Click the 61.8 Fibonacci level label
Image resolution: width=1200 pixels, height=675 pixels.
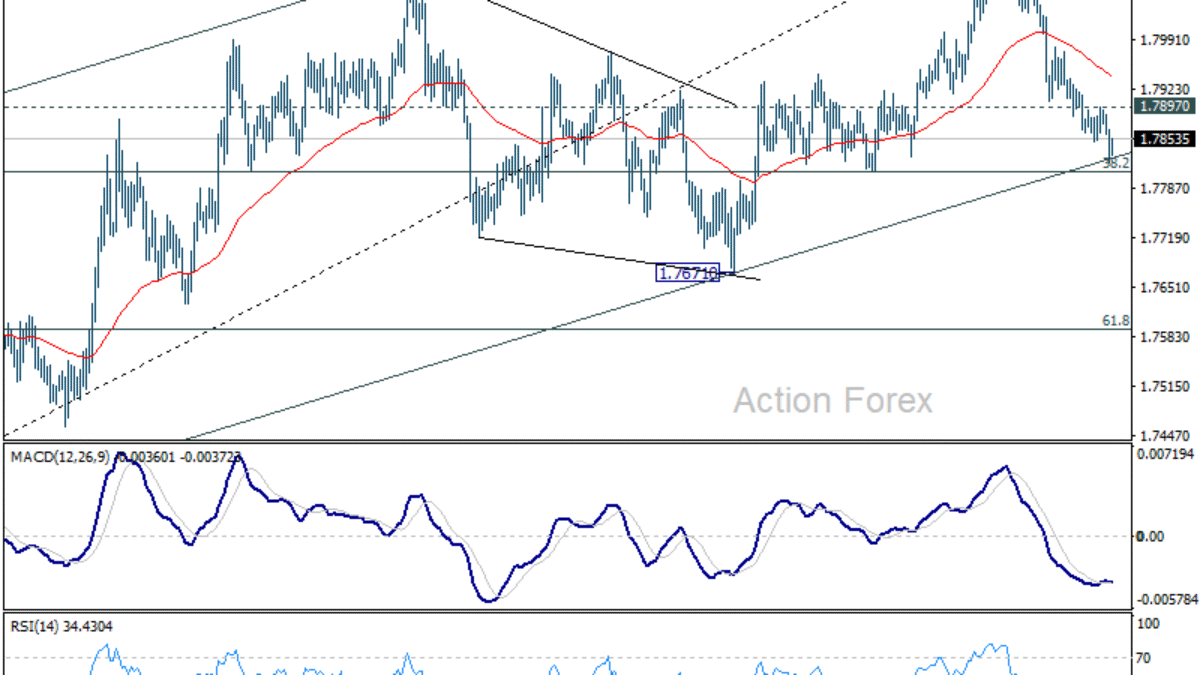tap(1115, 321)
